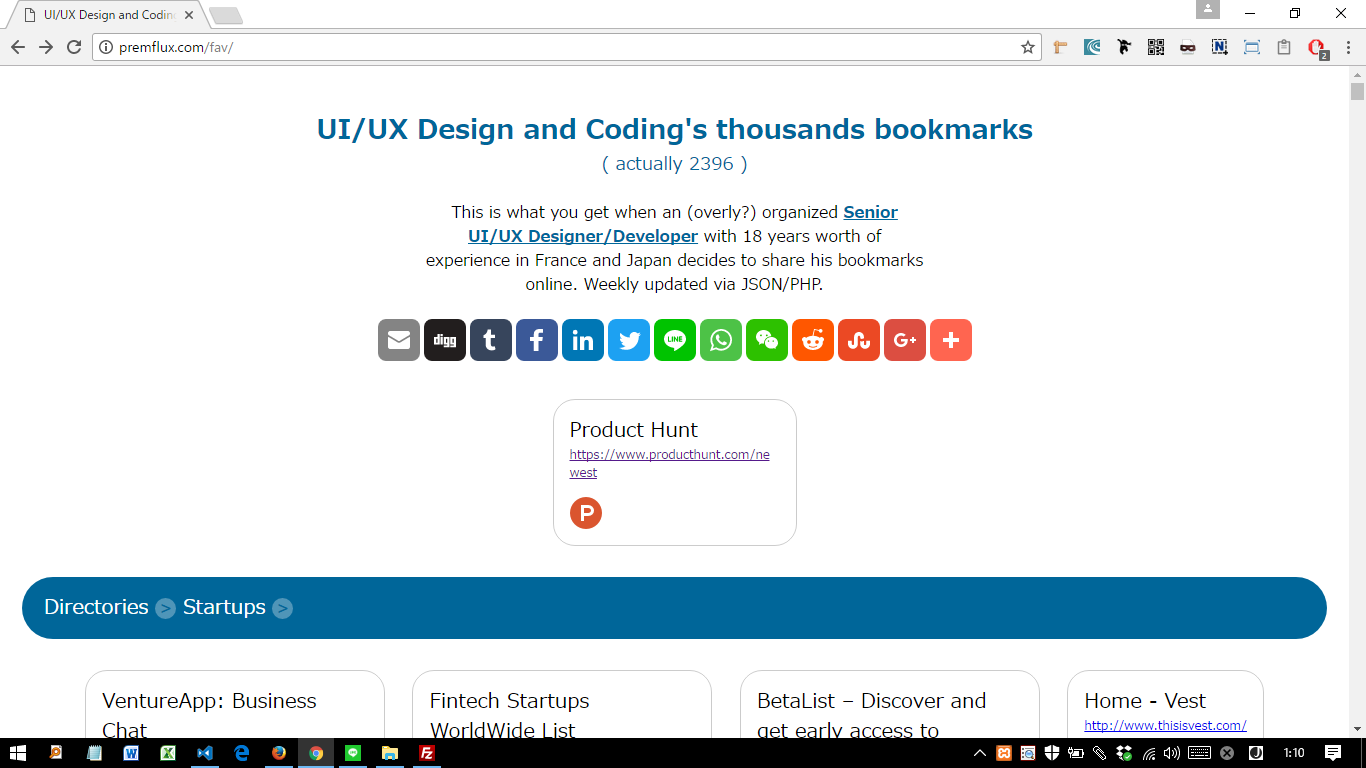Share the page on LinkedIn
This screenshot has height=768, width=1366.
coord(583,340)
